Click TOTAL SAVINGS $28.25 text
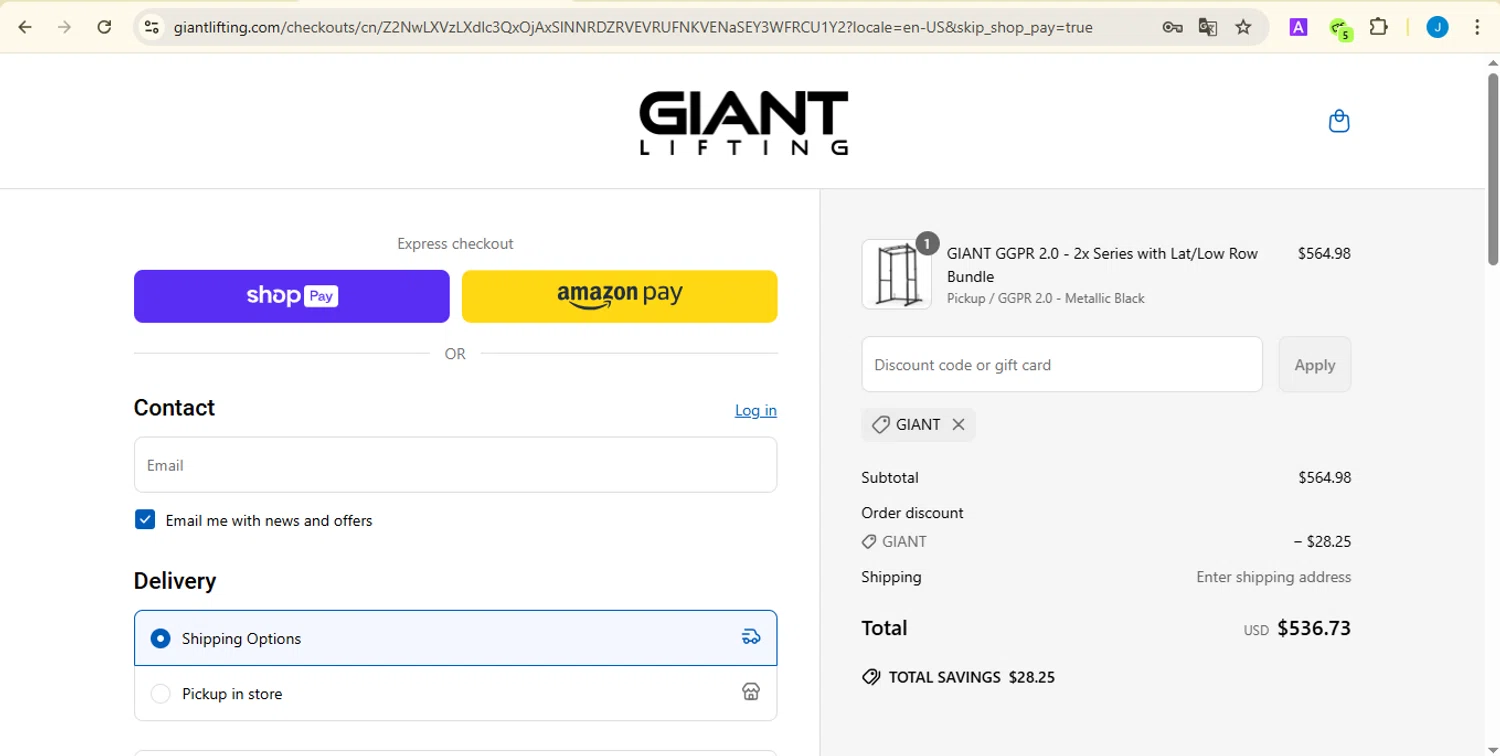 click(971, 677)
